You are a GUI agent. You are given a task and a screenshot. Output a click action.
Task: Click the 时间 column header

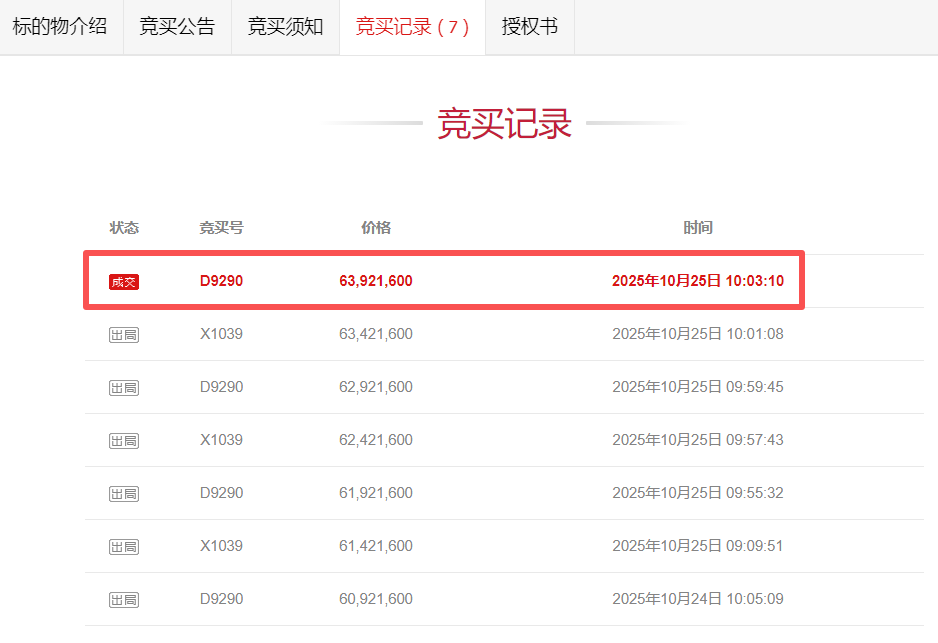(697, 228)
